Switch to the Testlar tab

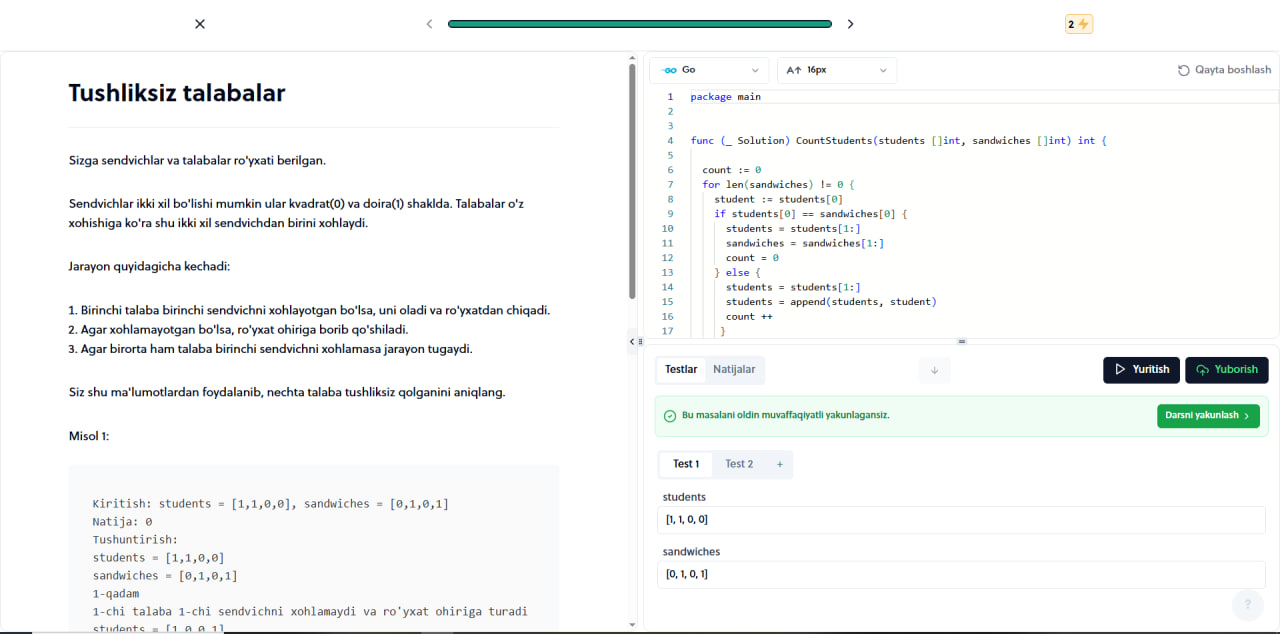tap(681, 369)
